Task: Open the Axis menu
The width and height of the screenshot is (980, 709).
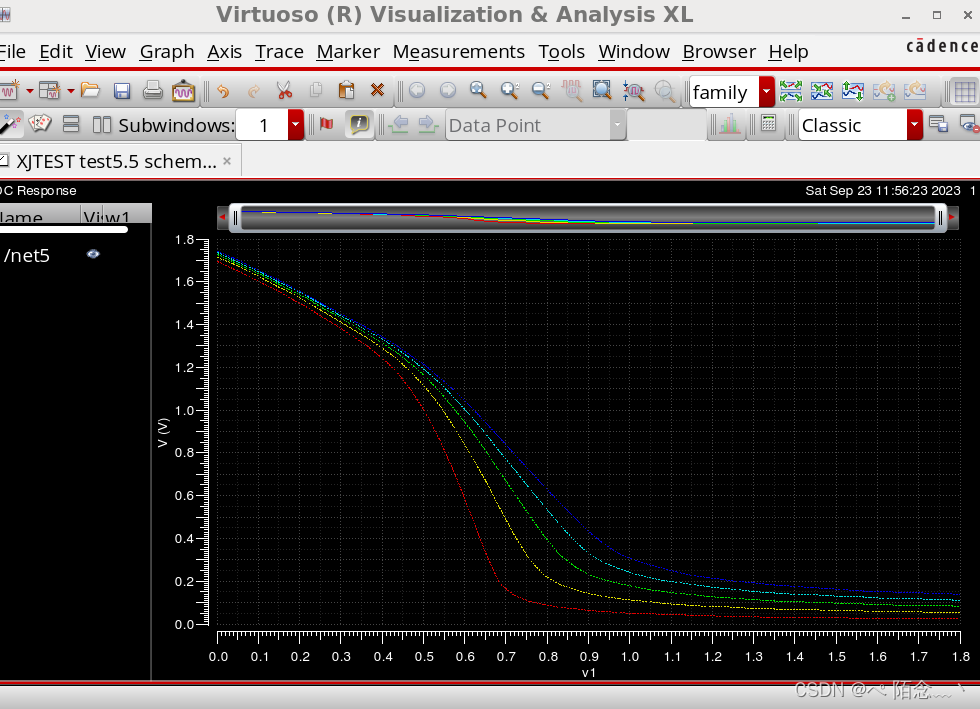Action: coord(224,52)
